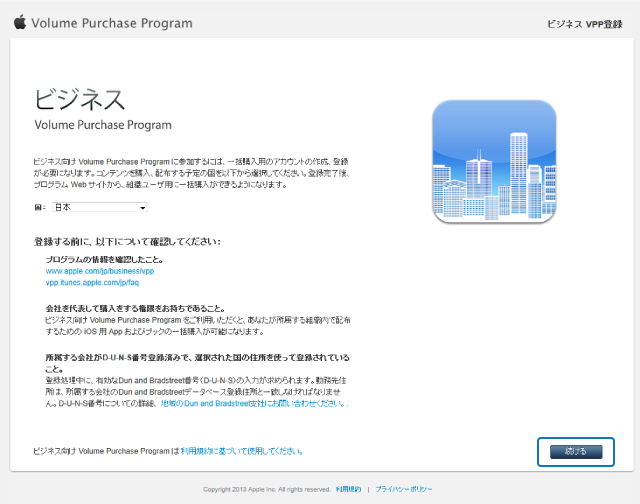The image size is (640, 504).
Task: Open プライバシーポリシー in the footer
Action: point(404,489)
